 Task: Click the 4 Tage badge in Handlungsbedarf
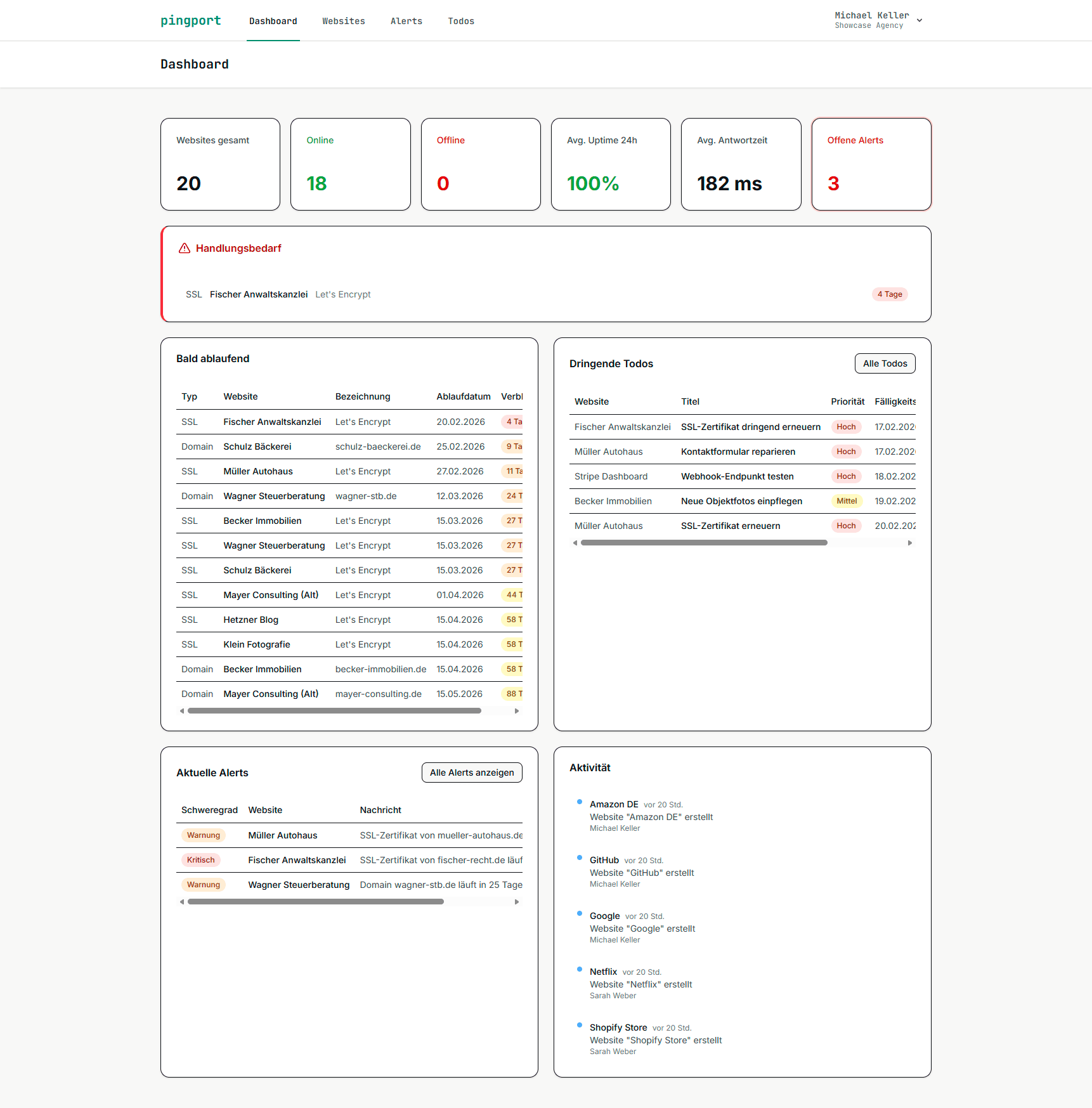tap(889, 294)
